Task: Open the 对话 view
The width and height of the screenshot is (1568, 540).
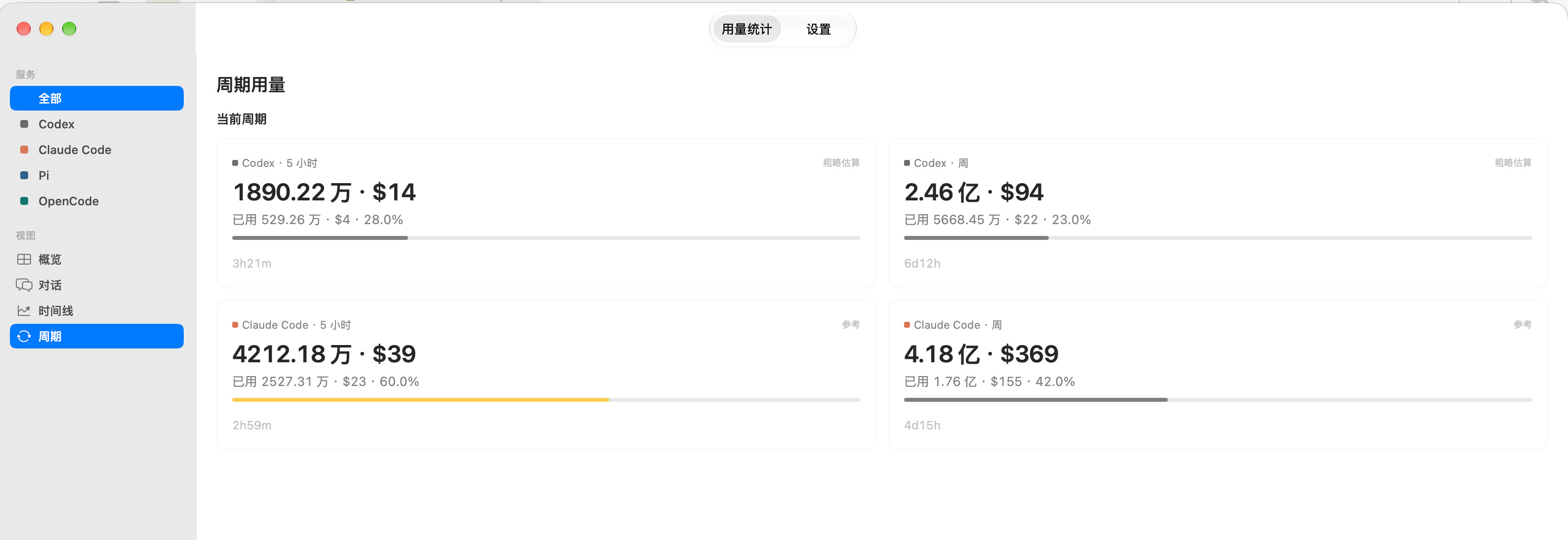Action: [x=97, y=285]
